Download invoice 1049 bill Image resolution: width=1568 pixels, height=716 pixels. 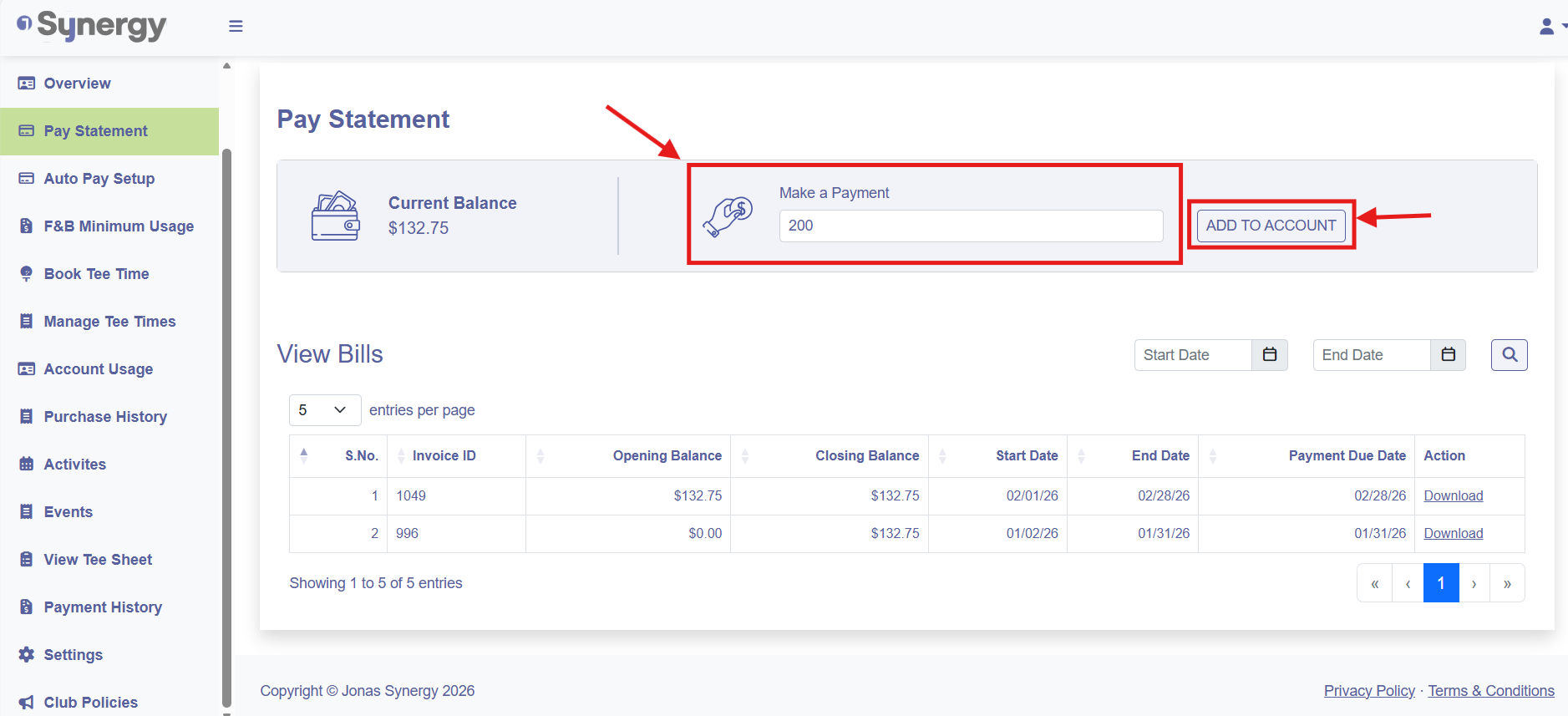point(1453,496)
